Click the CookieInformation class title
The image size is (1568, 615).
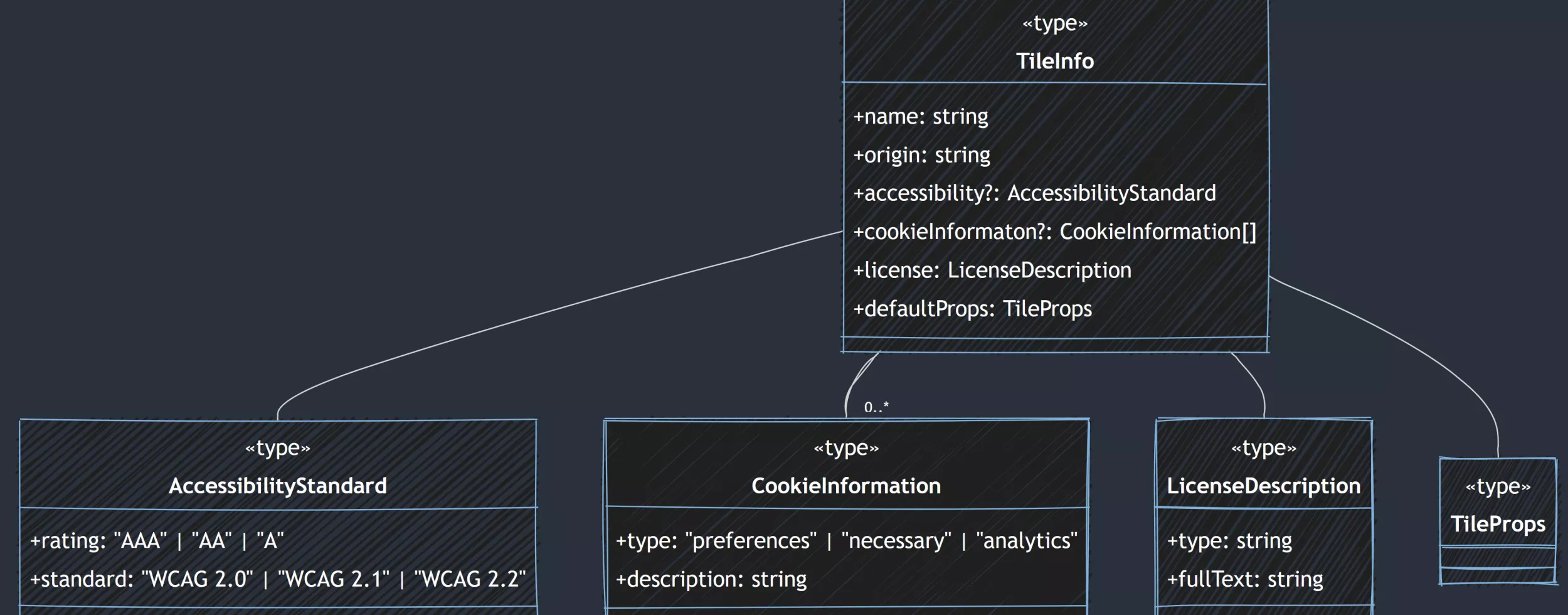(x=846, y=486)
